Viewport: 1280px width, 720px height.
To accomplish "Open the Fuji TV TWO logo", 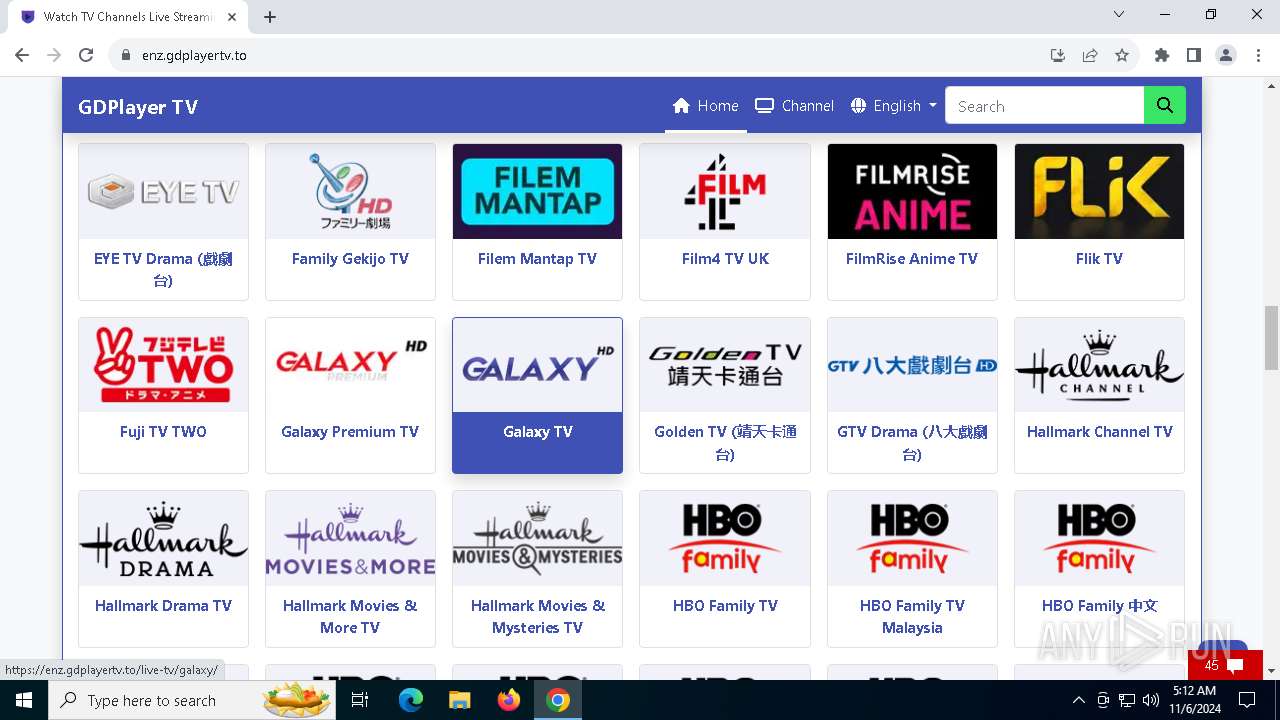I will [x=163, y=365].
